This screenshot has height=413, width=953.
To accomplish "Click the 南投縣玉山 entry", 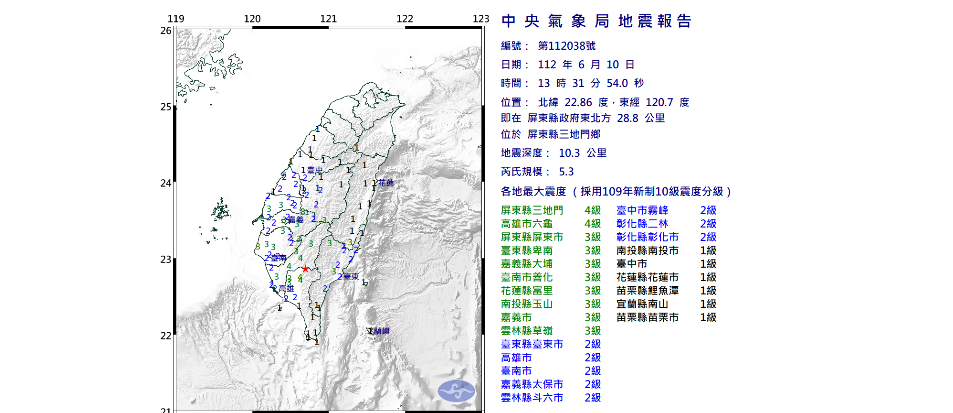I will point(551,304).
